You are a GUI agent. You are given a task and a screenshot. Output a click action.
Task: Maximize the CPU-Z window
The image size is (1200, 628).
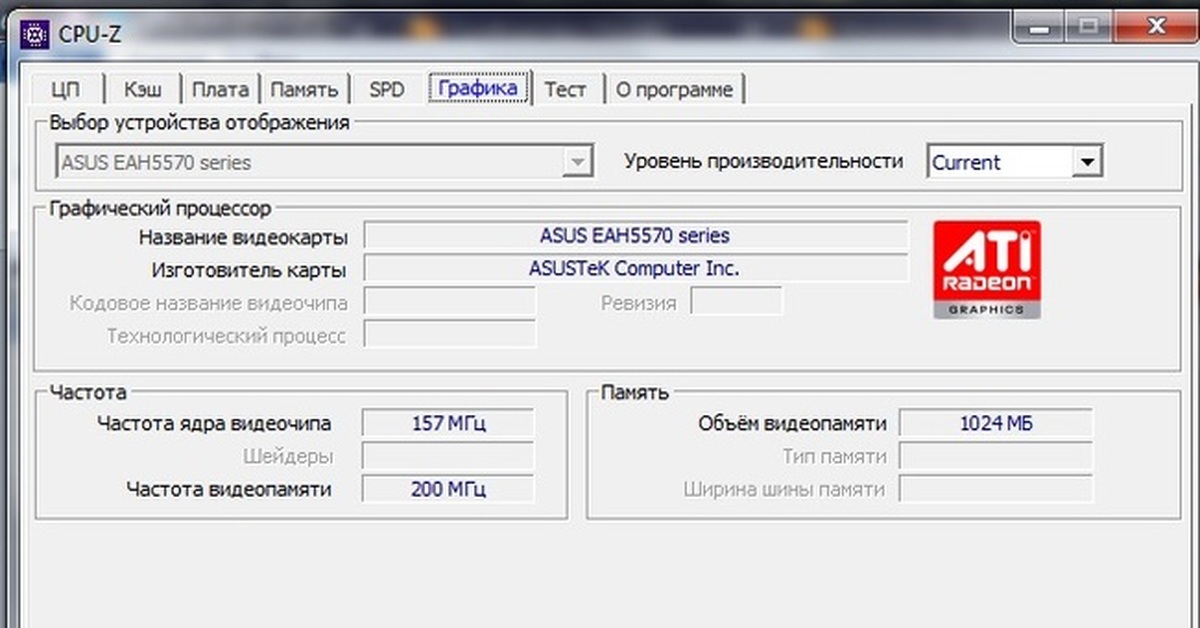coord(1088,29)
